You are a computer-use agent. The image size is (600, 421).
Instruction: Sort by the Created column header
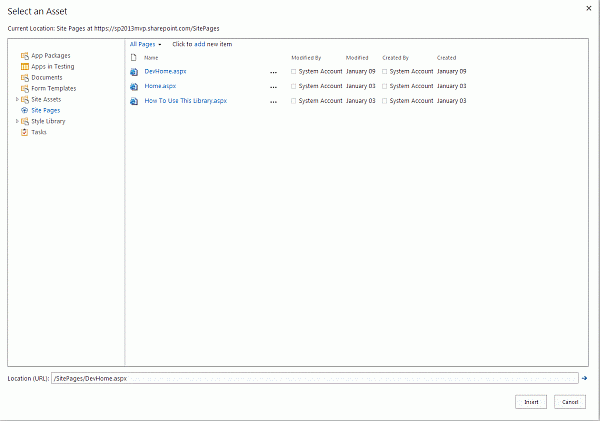(x=447, y=58)
